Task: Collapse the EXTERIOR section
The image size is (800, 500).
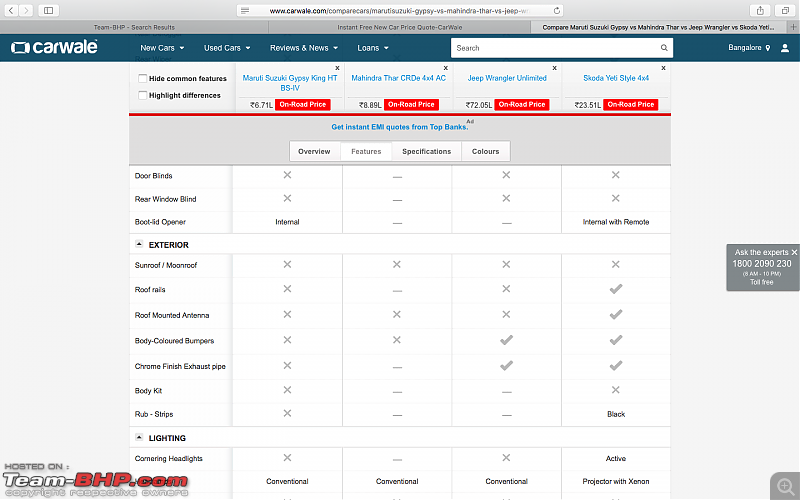Action: point(139,244)
